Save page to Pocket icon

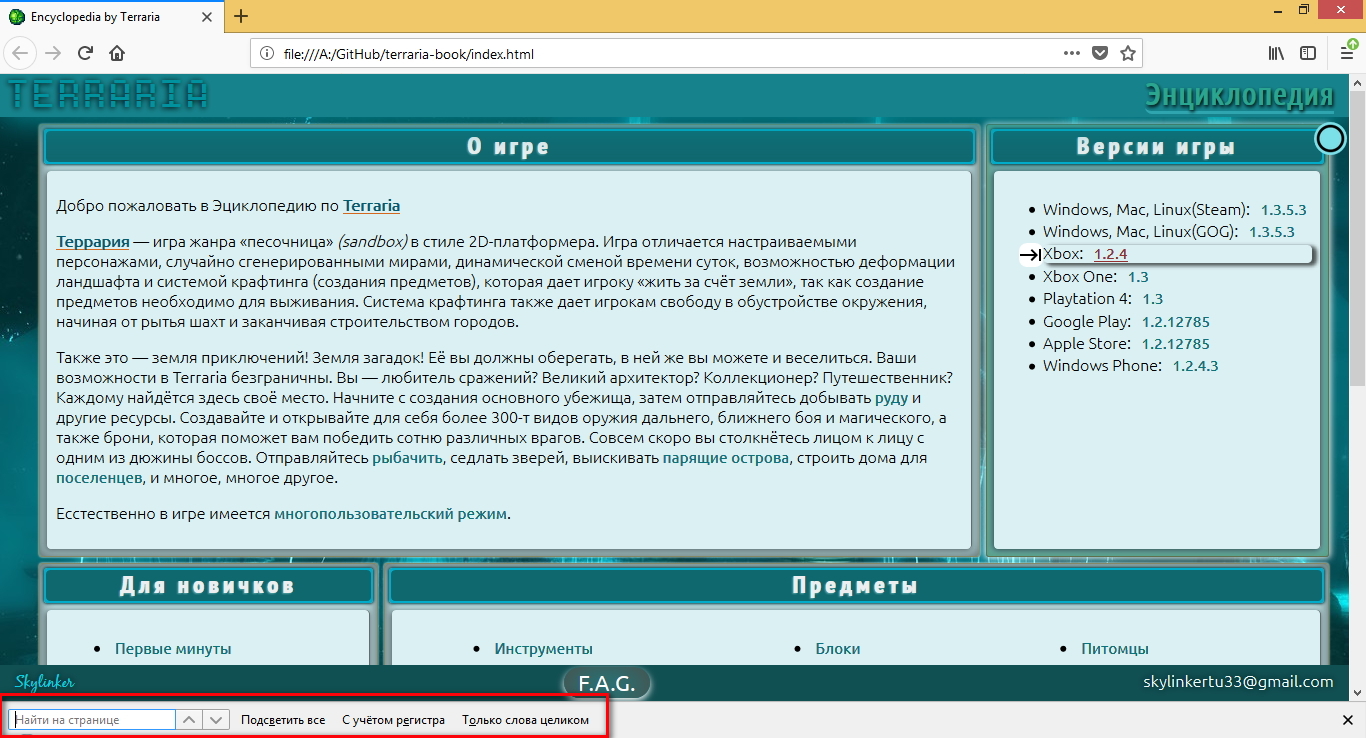1099,53
